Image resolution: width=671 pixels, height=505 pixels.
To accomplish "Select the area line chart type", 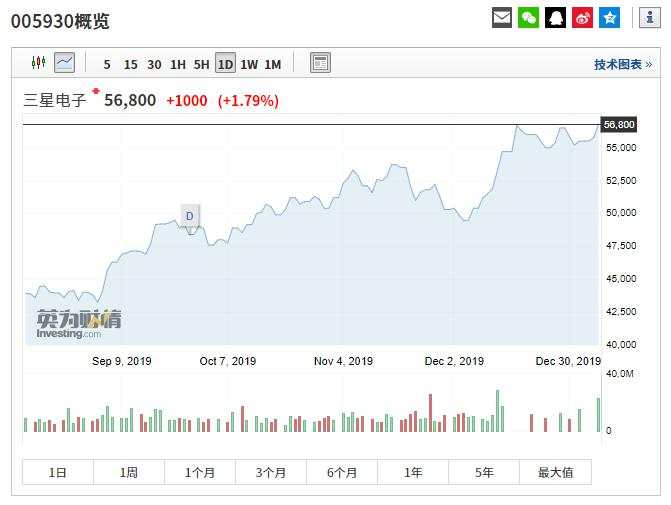I will [64, 63].
